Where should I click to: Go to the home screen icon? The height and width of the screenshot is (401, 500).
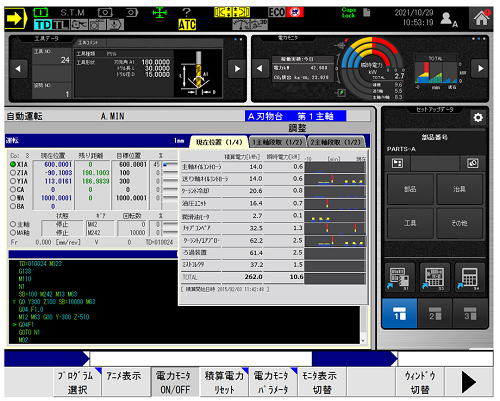[x=481, y=18]
